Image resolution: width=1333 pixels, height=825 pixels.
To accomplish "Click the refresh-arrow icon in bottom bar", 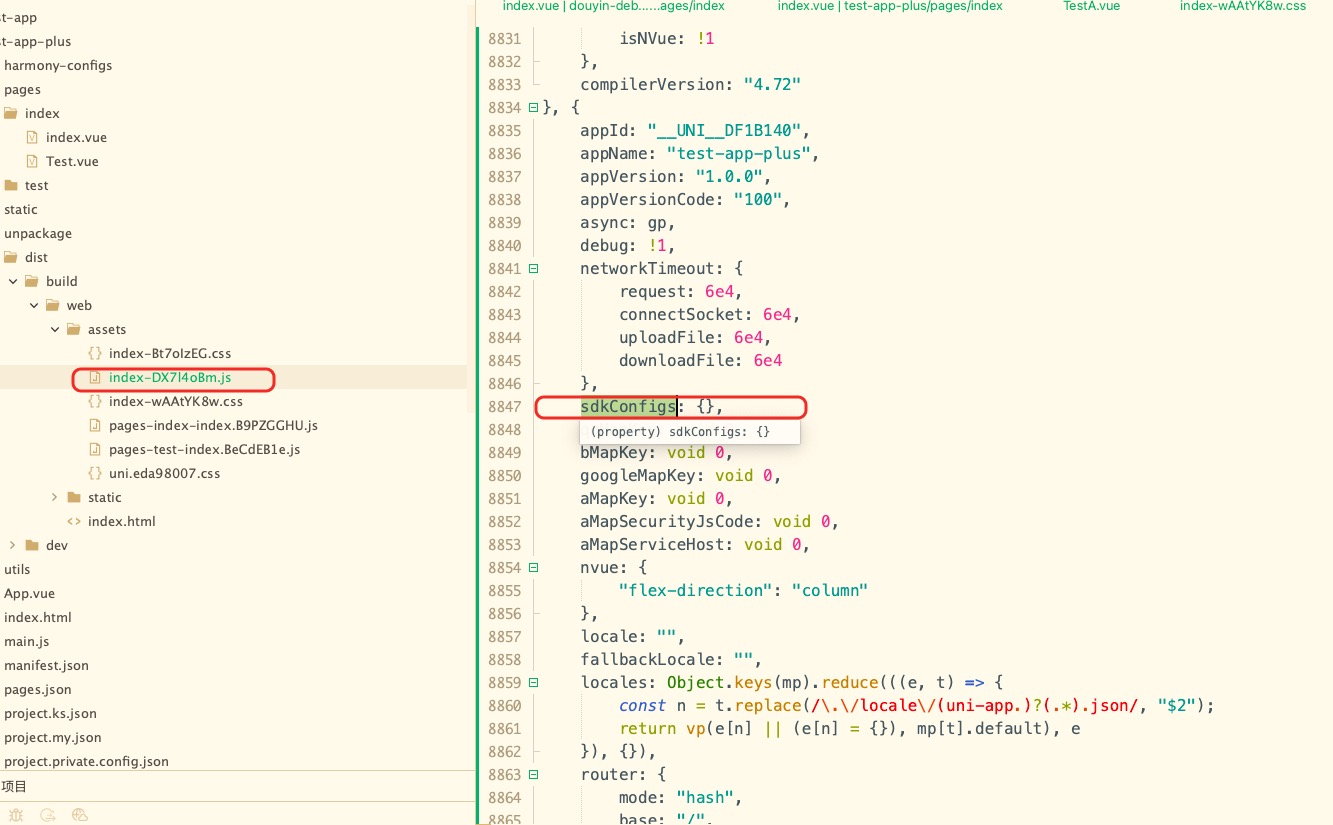I will 48,816.
